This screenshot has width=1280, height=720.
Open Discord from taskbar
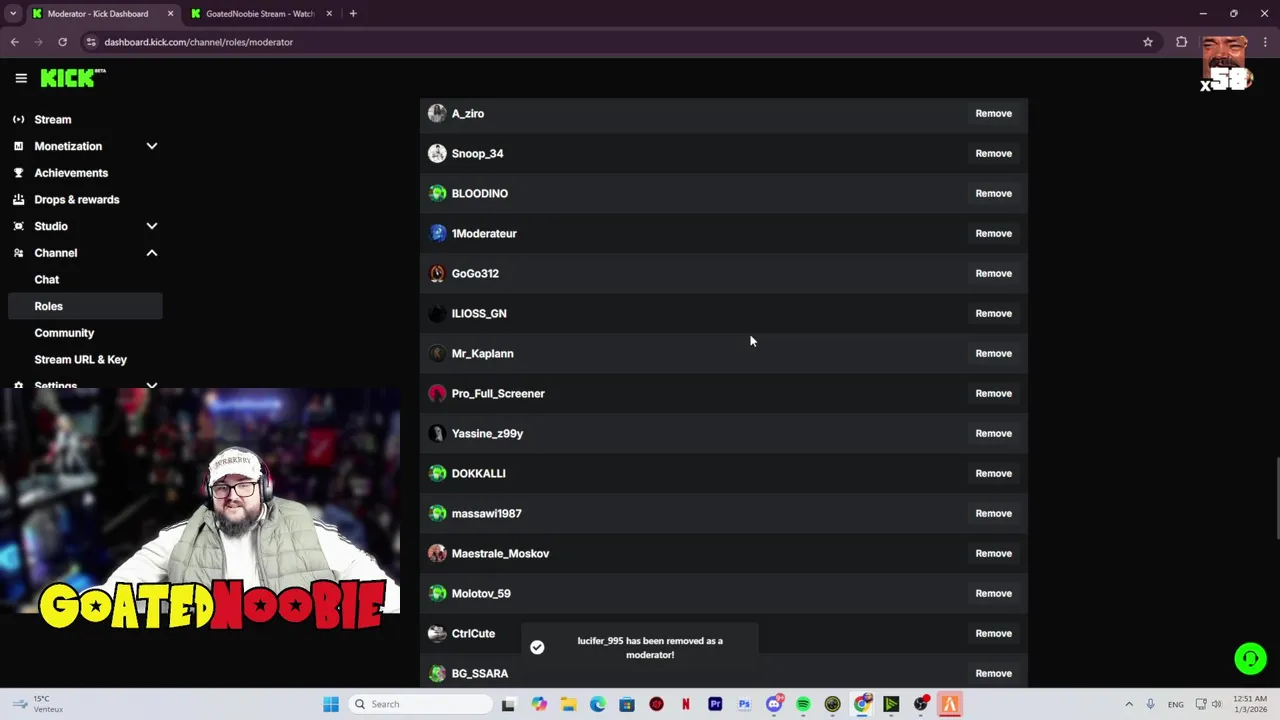(x=774, y=704)
